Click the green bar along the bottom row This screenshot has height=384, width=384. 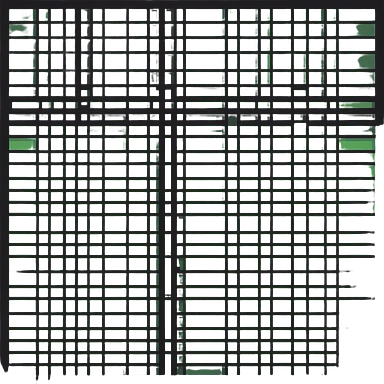pos(204,371)
